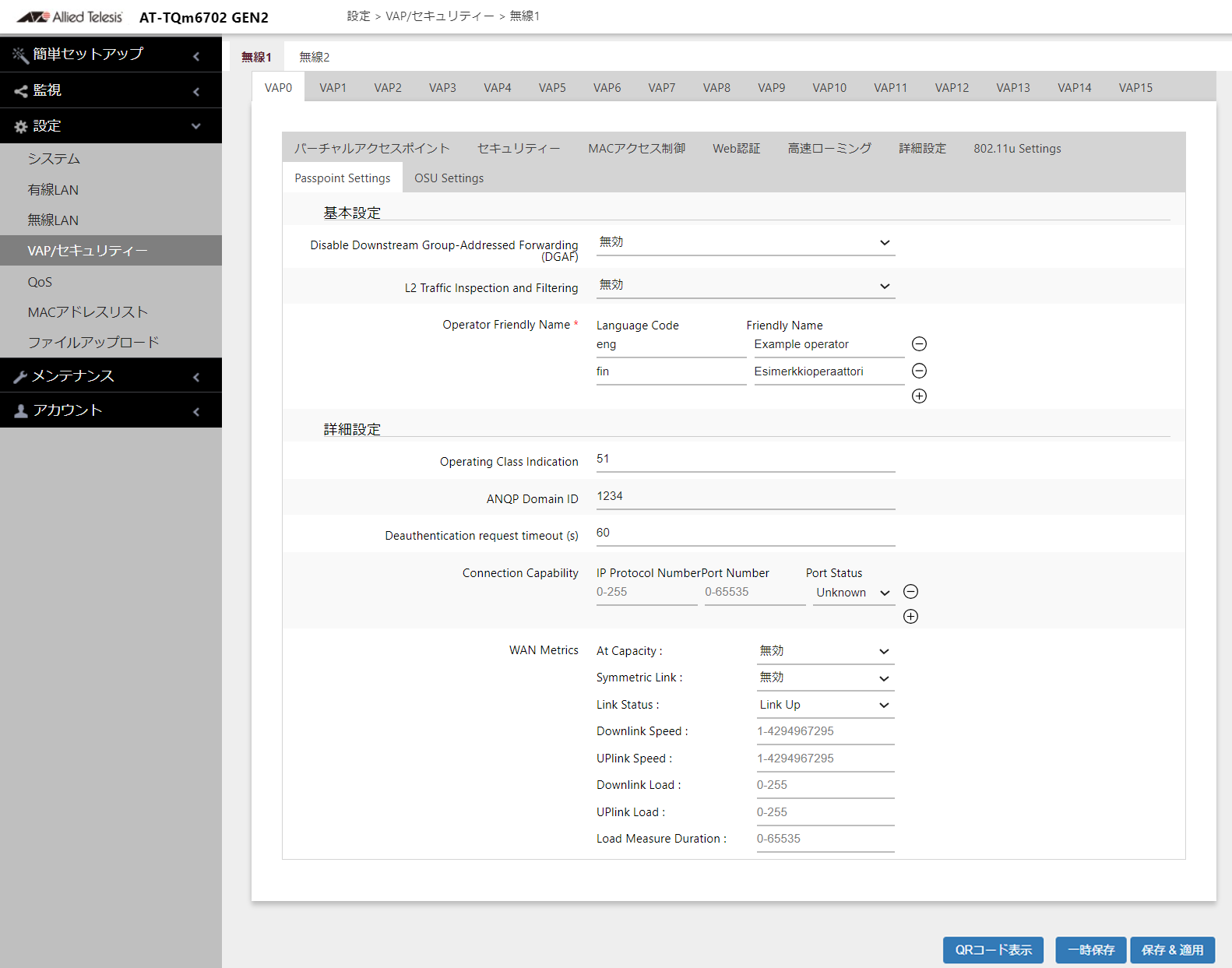Open 詳細設定 tab
The height and width of the screenshot is (968, 1232).
[x=922, y=148]
